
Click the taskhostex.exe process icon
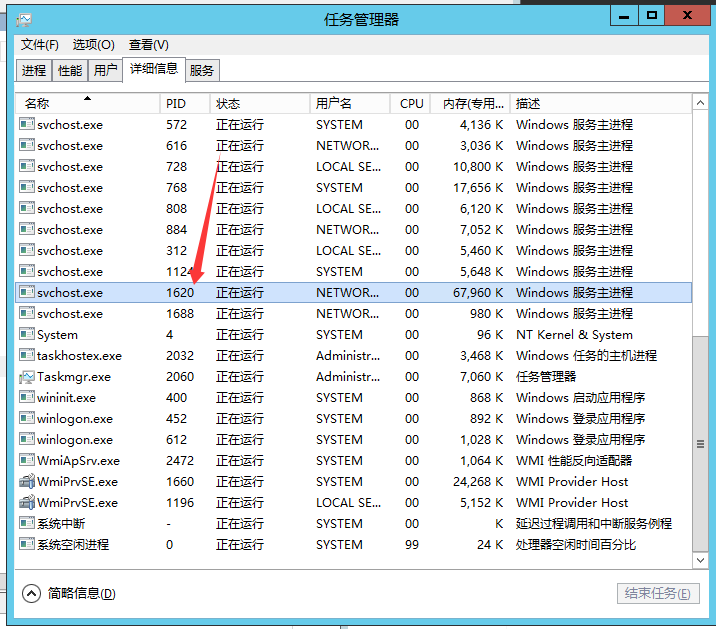[27, 356]
